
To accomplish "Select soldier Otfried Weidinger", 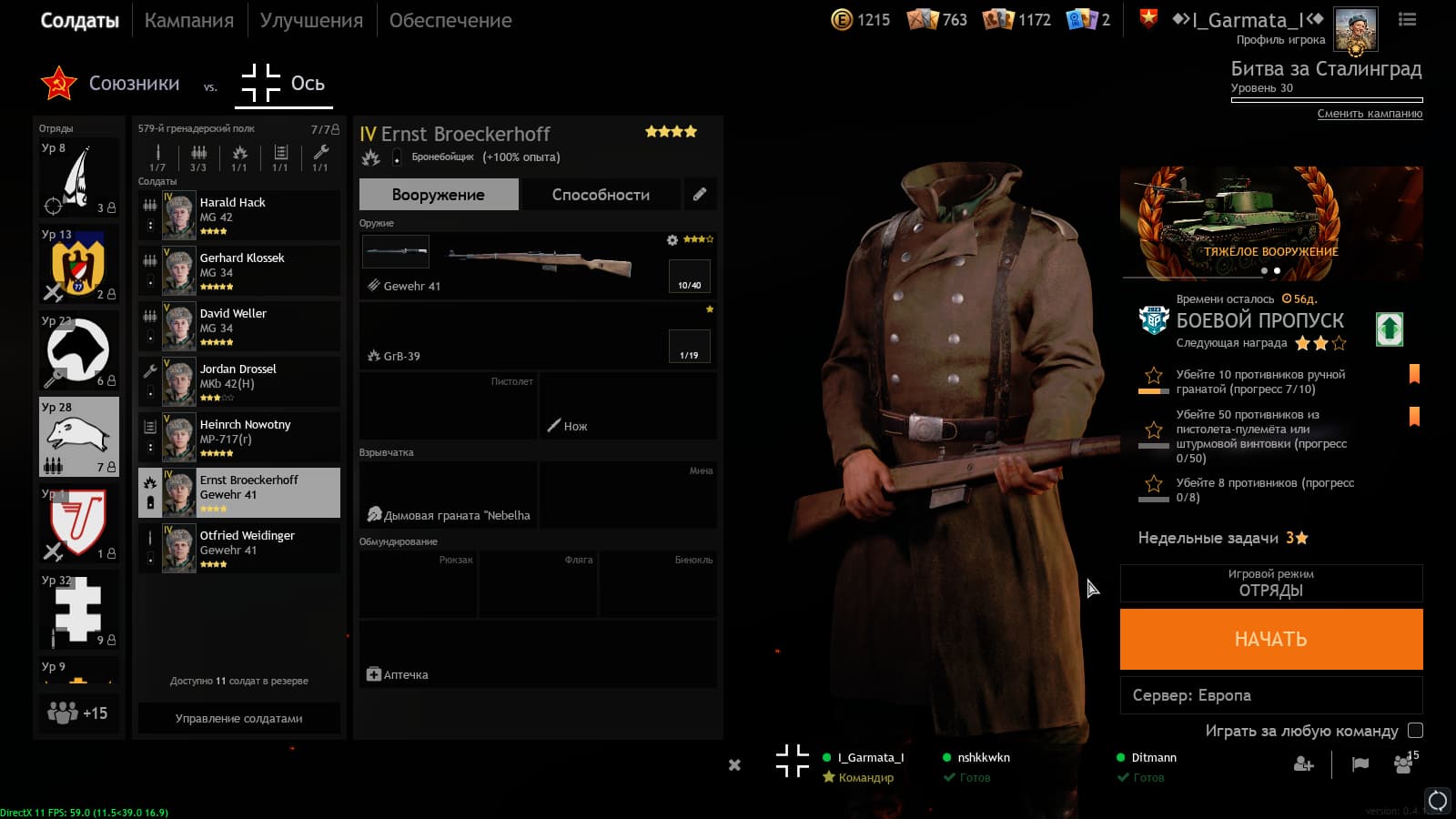I will click(x=239, y=549).
